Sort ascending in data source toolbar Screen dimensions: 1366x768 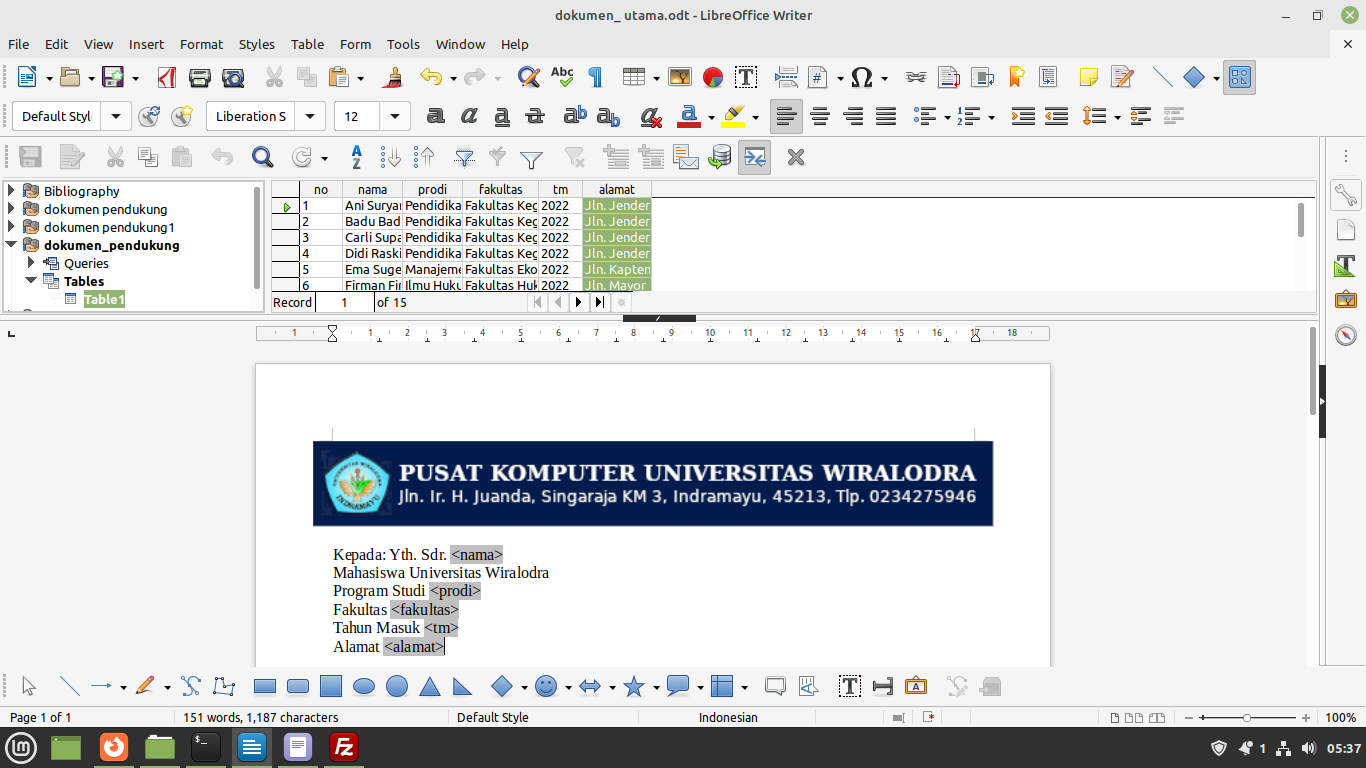tap(392, 157)
